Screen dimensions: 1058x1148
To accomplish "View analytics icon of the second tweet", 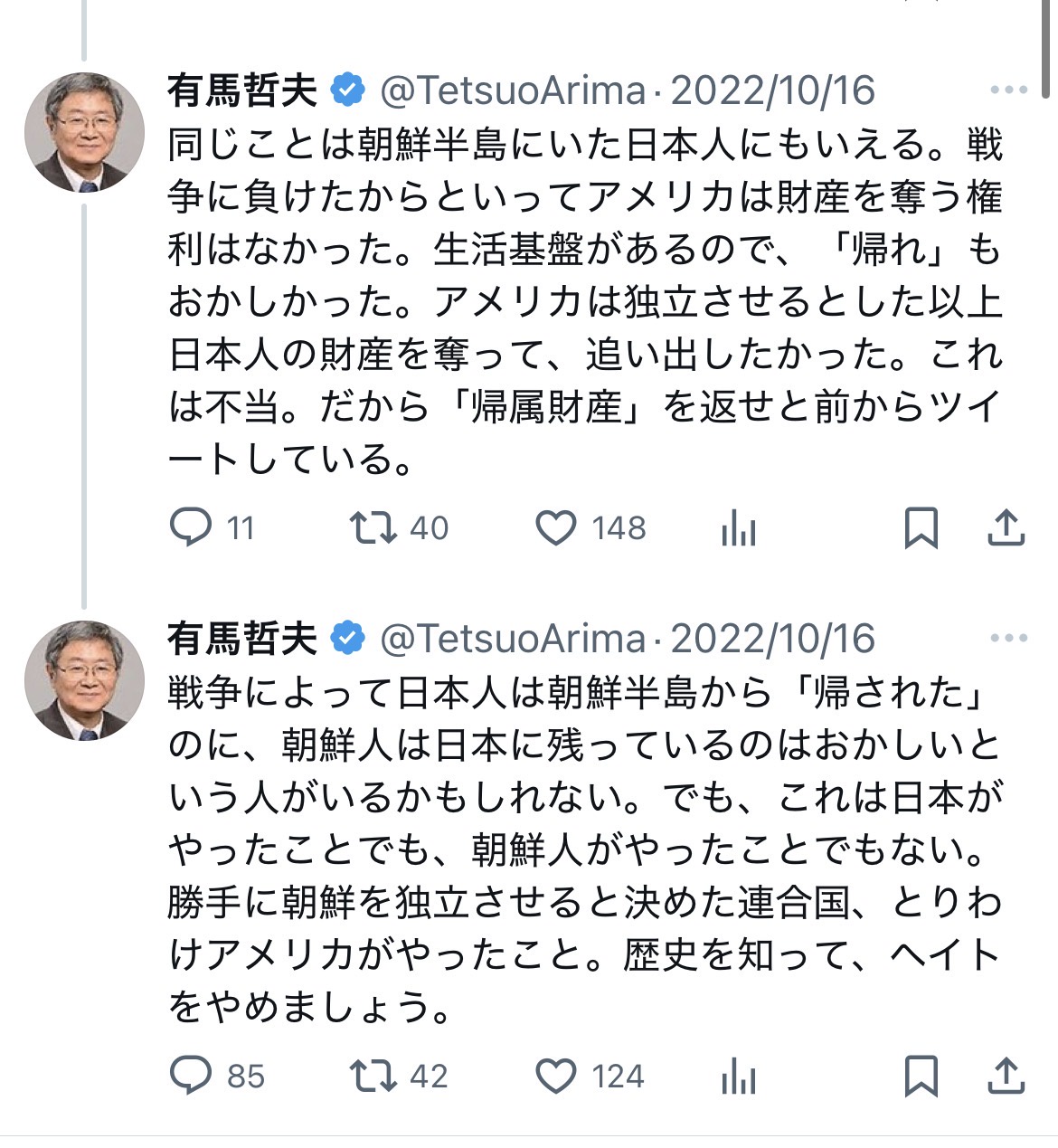I will [x=739, y=1077].
